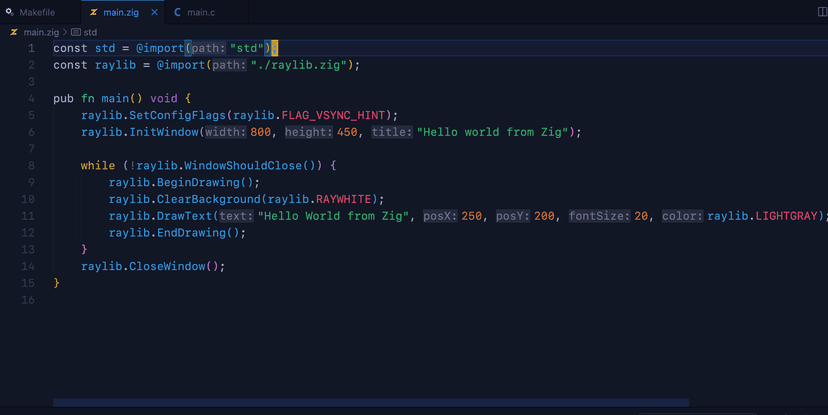This screenshot has width=828, height=415.
Task: Click line number 8 in the gutter
Action: tap(31, 165)
